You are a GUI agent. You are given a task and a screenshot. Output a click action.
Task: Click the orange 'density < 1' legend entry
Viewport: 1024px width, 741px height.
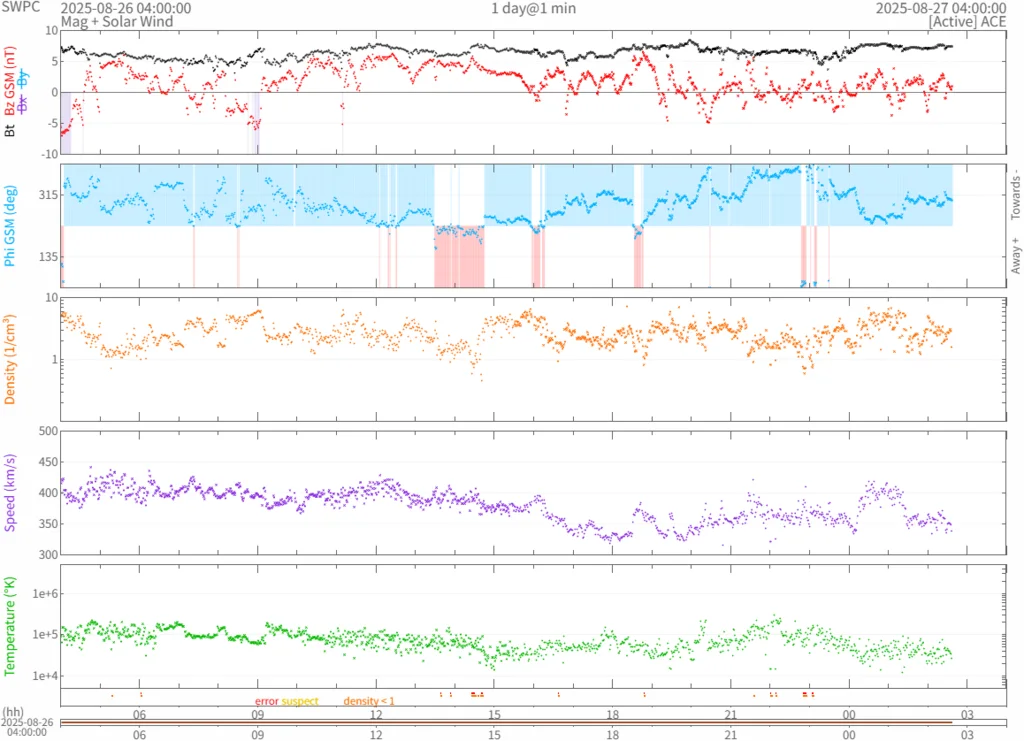(369, 701)
